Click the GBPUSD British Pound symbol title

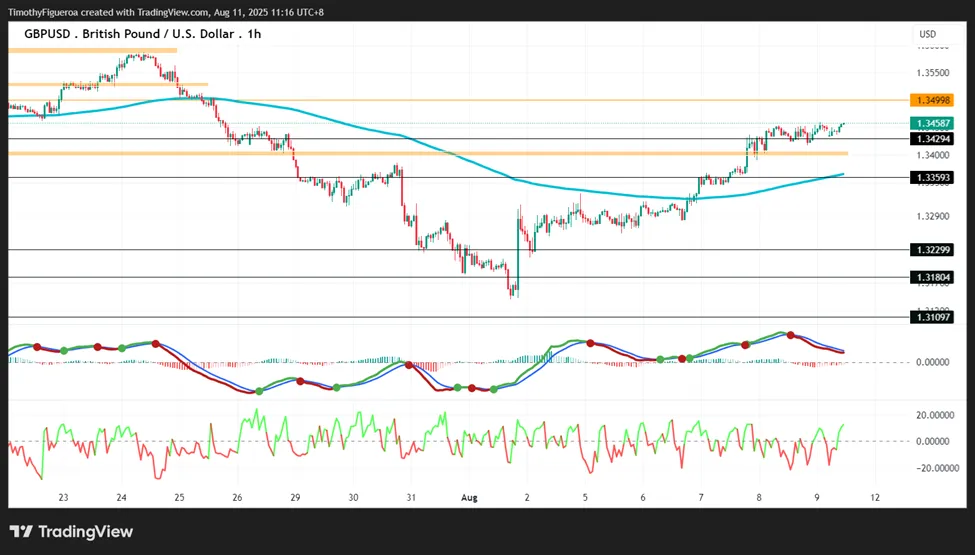point(142,34)
